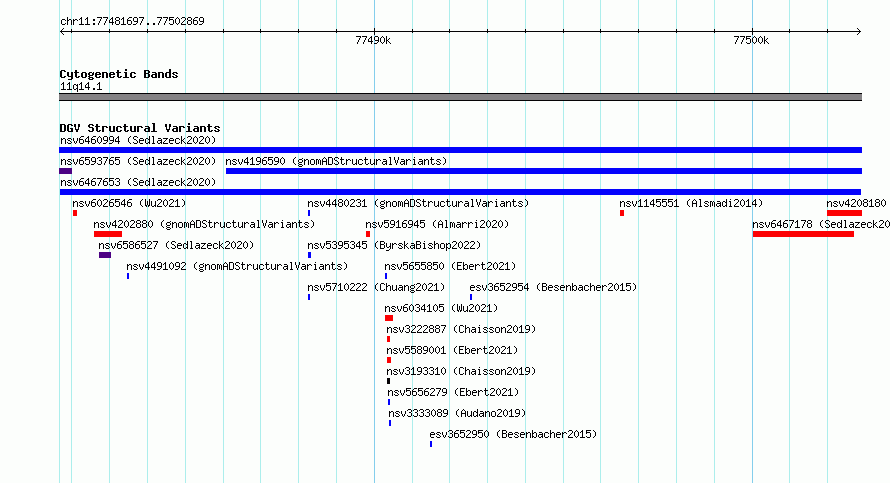Click the red bar under nsv6467178
The width and height of the screenshot is (890, 483).
coord(803,234)
